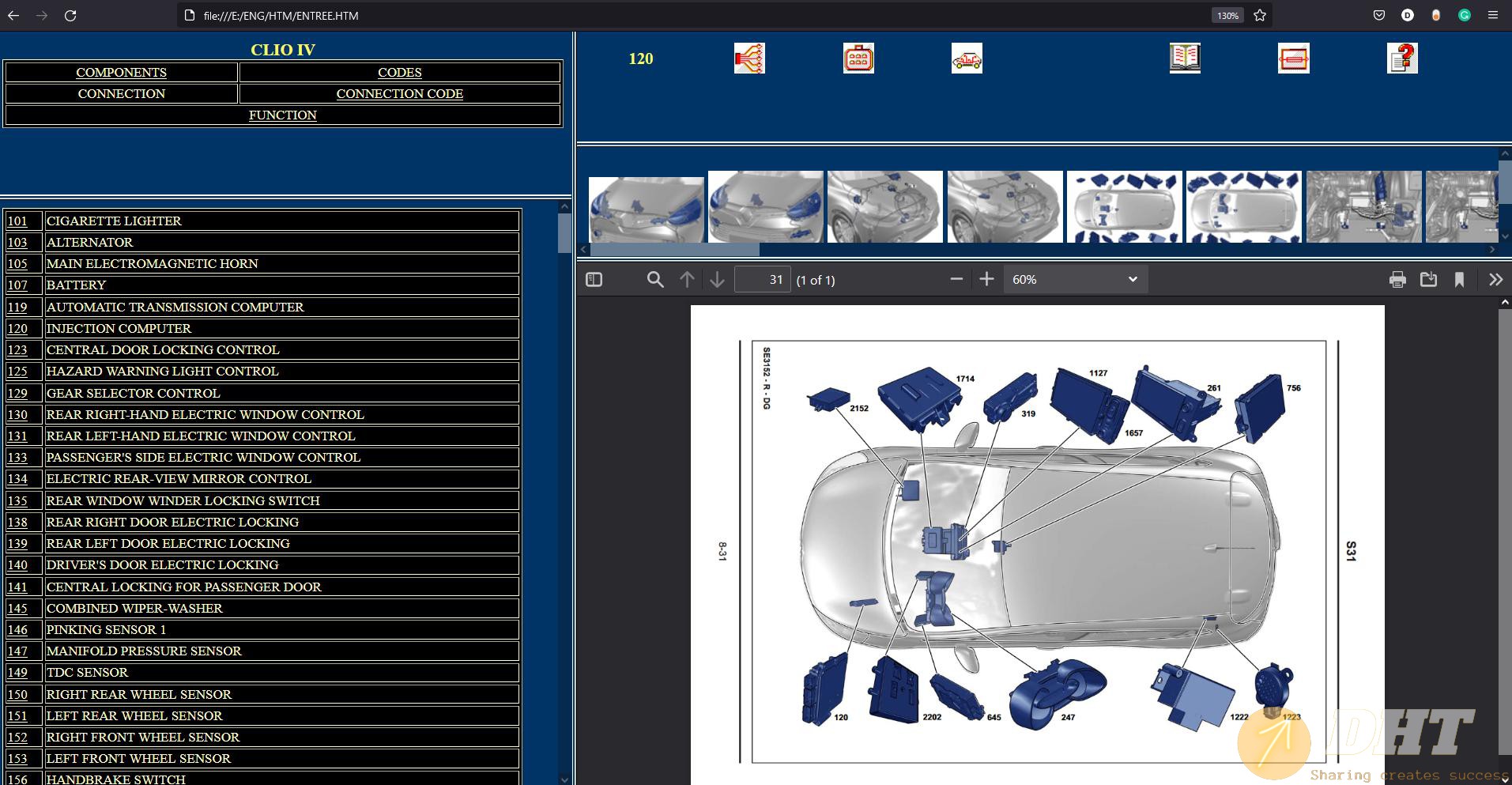1512x785 pixels.
Task: Open the vehicle component location icon
Action: pos(967,58)
